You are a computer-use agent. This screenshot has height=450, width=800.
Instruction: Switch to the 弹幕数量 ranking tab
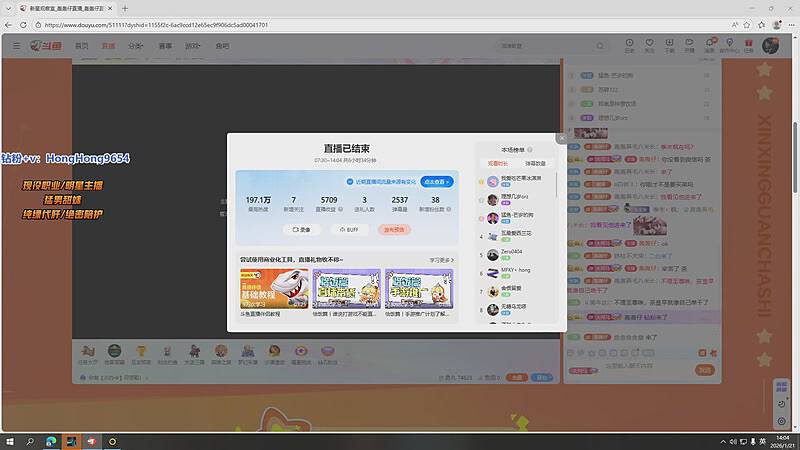[535, 163]
